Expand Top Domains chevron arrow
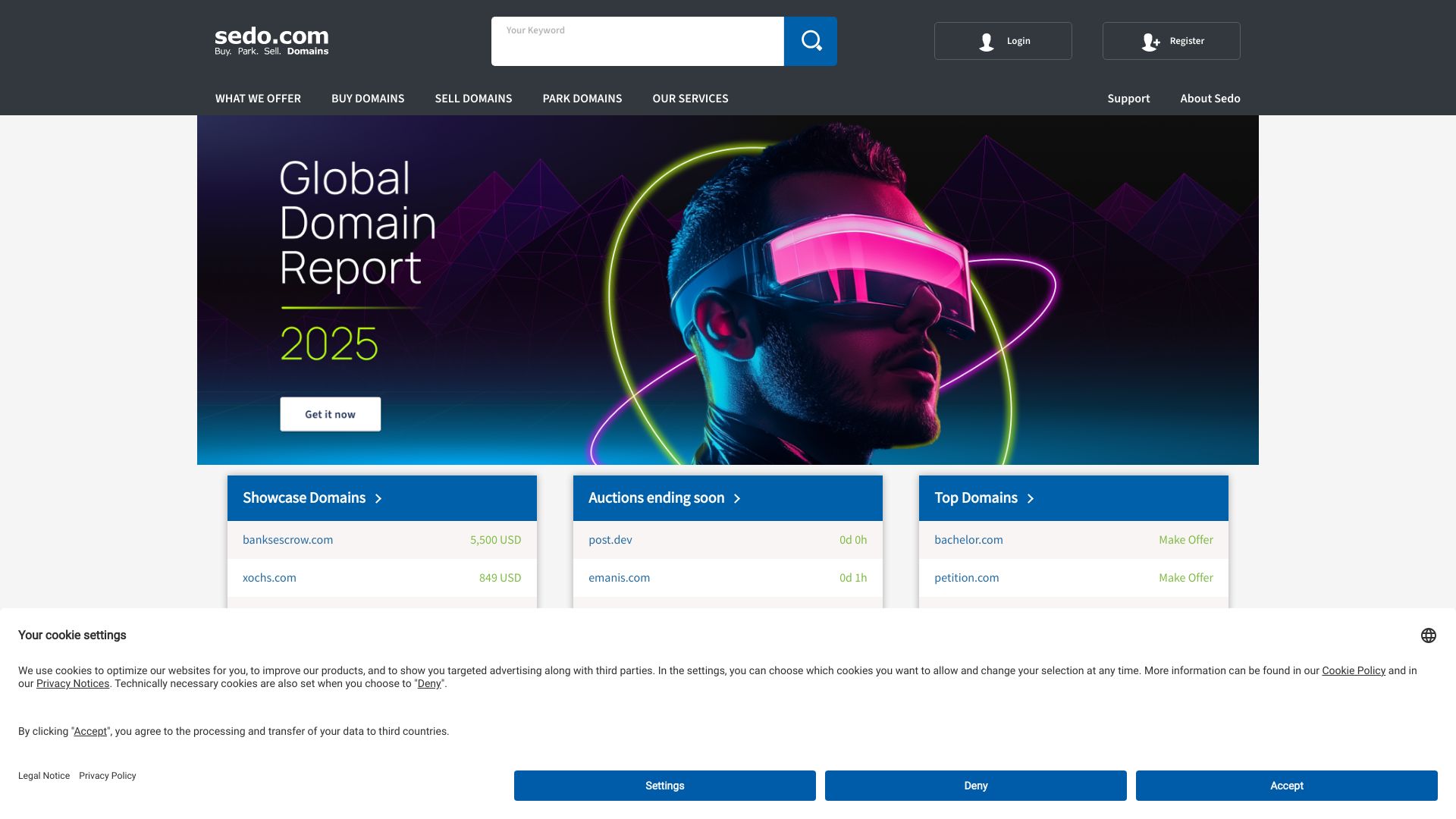The width and height of the screenshot is (1456, 819). tap(1031, 498)
